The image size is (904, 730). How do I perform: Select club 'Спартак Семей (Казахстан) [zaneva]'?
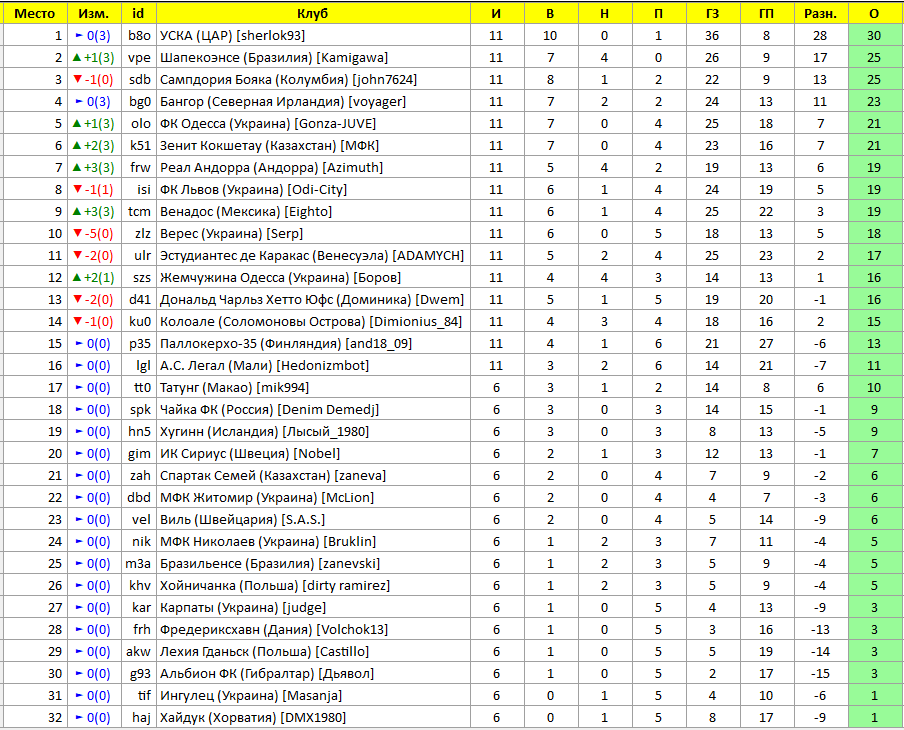coord(273,476)
